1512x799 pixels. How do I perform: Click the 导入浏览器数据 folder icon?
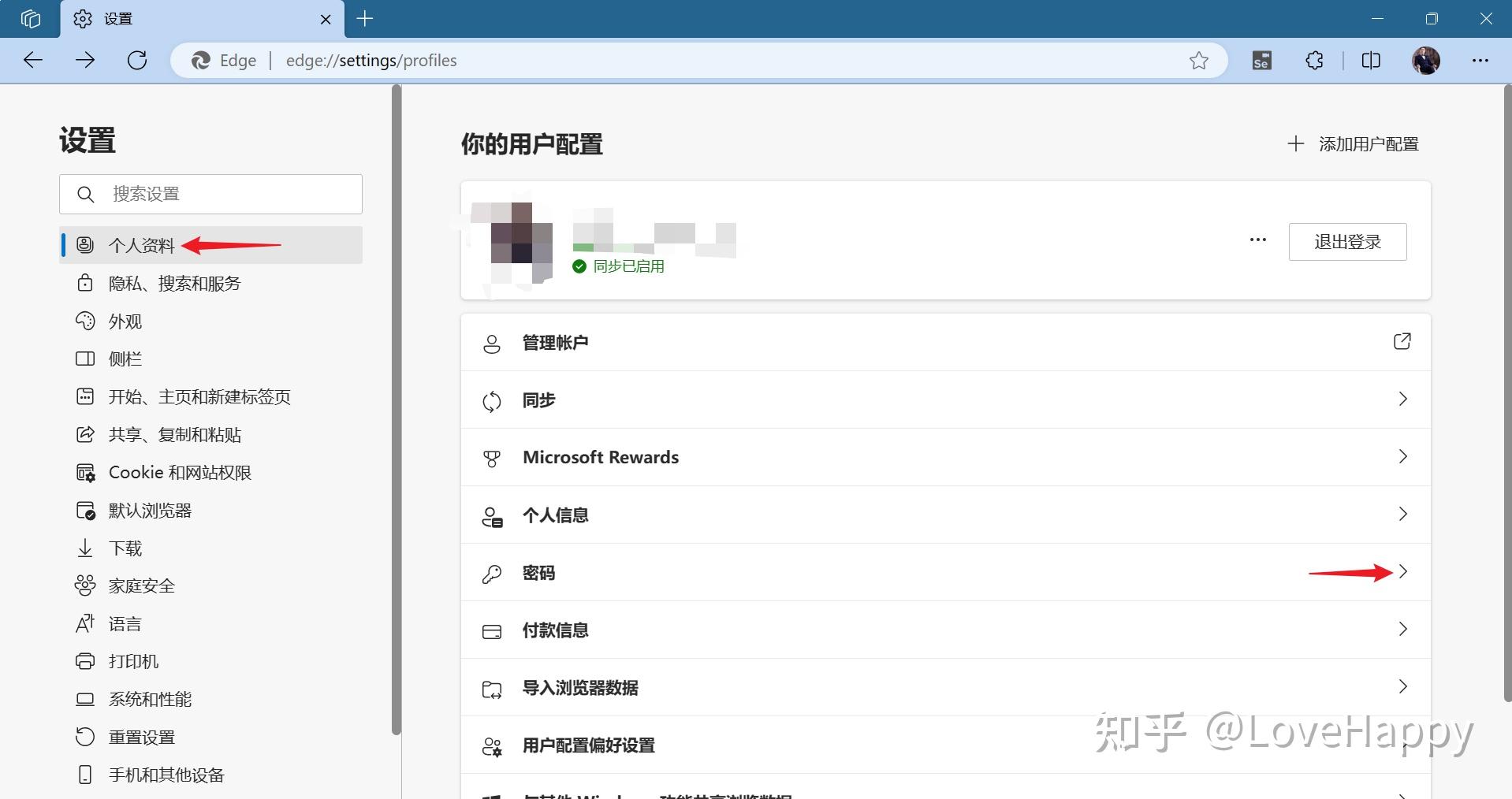[492, 690]
